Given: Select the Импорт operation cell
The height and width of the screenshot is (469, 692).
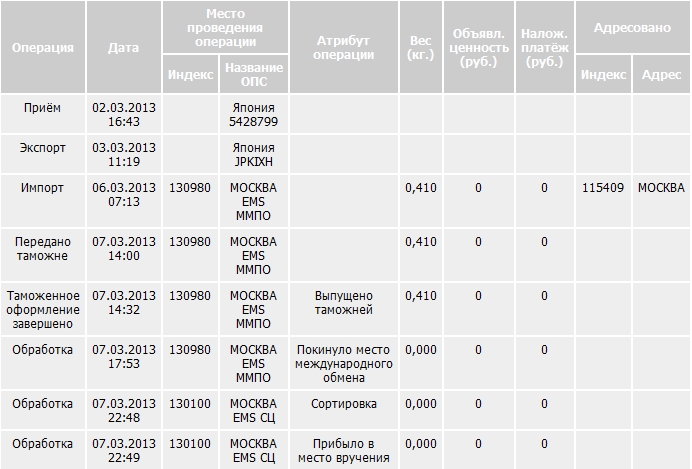Looking at the screenshot, I should tap(42, 187).
